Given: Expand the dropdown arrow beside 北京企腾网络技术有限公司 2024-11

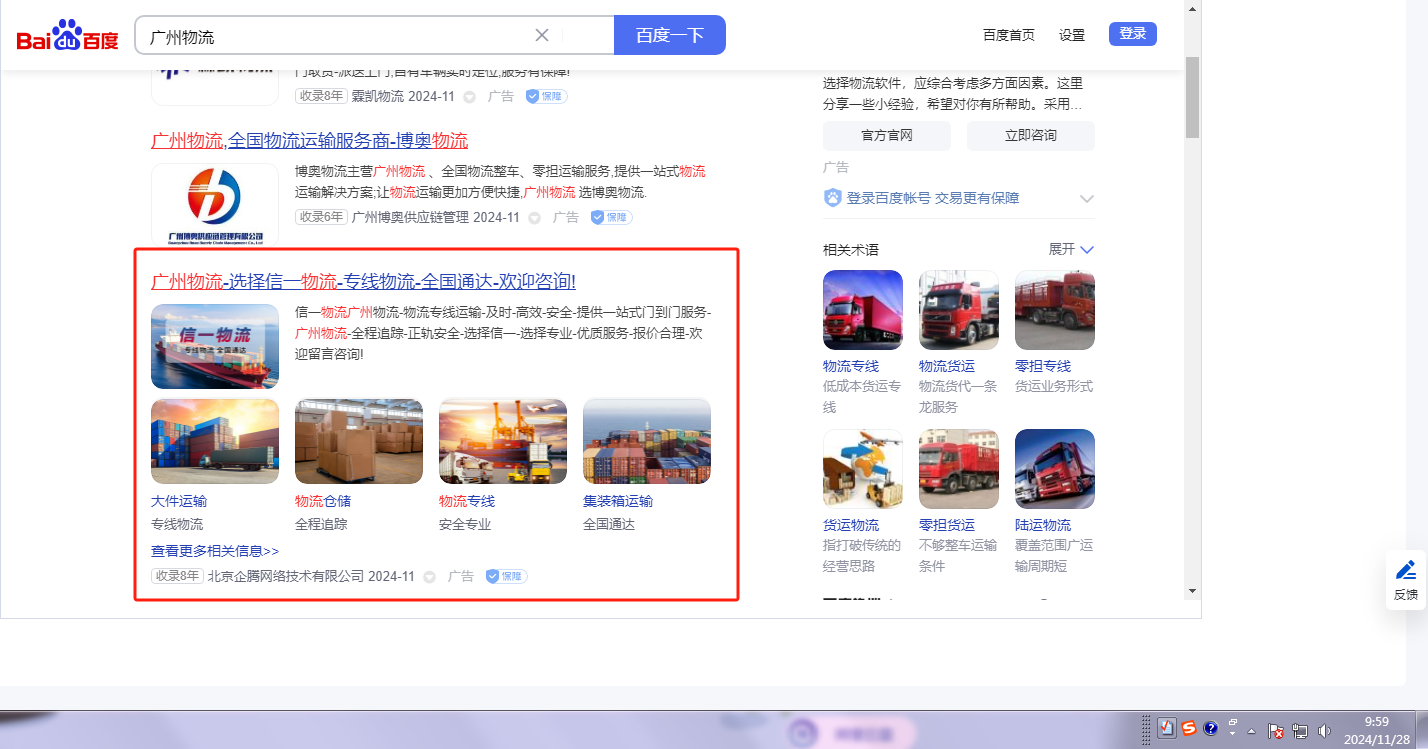Looking at the screenshot, I should coord(429,577).
